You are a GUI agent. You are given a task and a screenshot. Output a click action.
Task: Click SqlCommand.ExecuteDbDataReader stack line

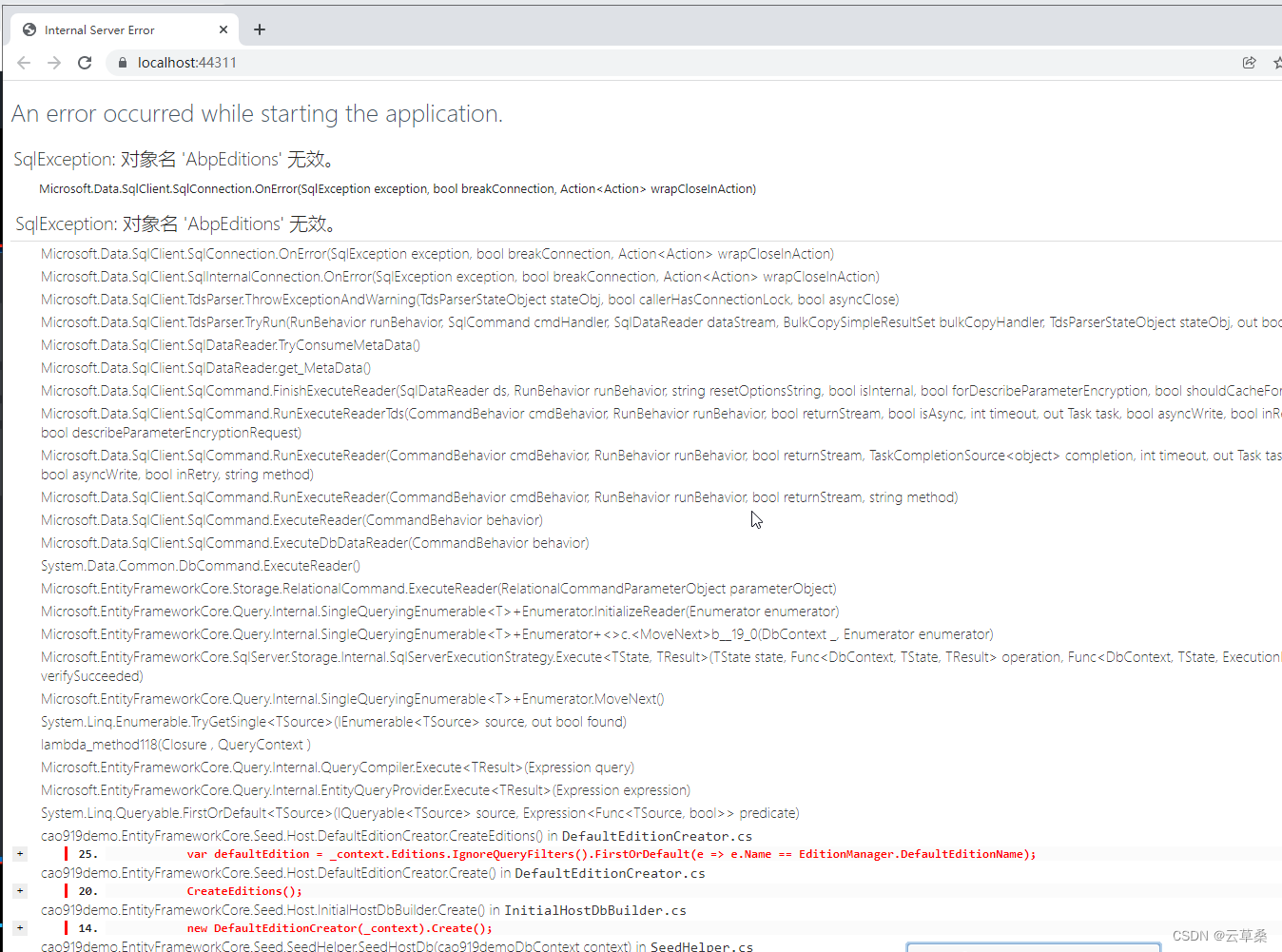[315, 543]
